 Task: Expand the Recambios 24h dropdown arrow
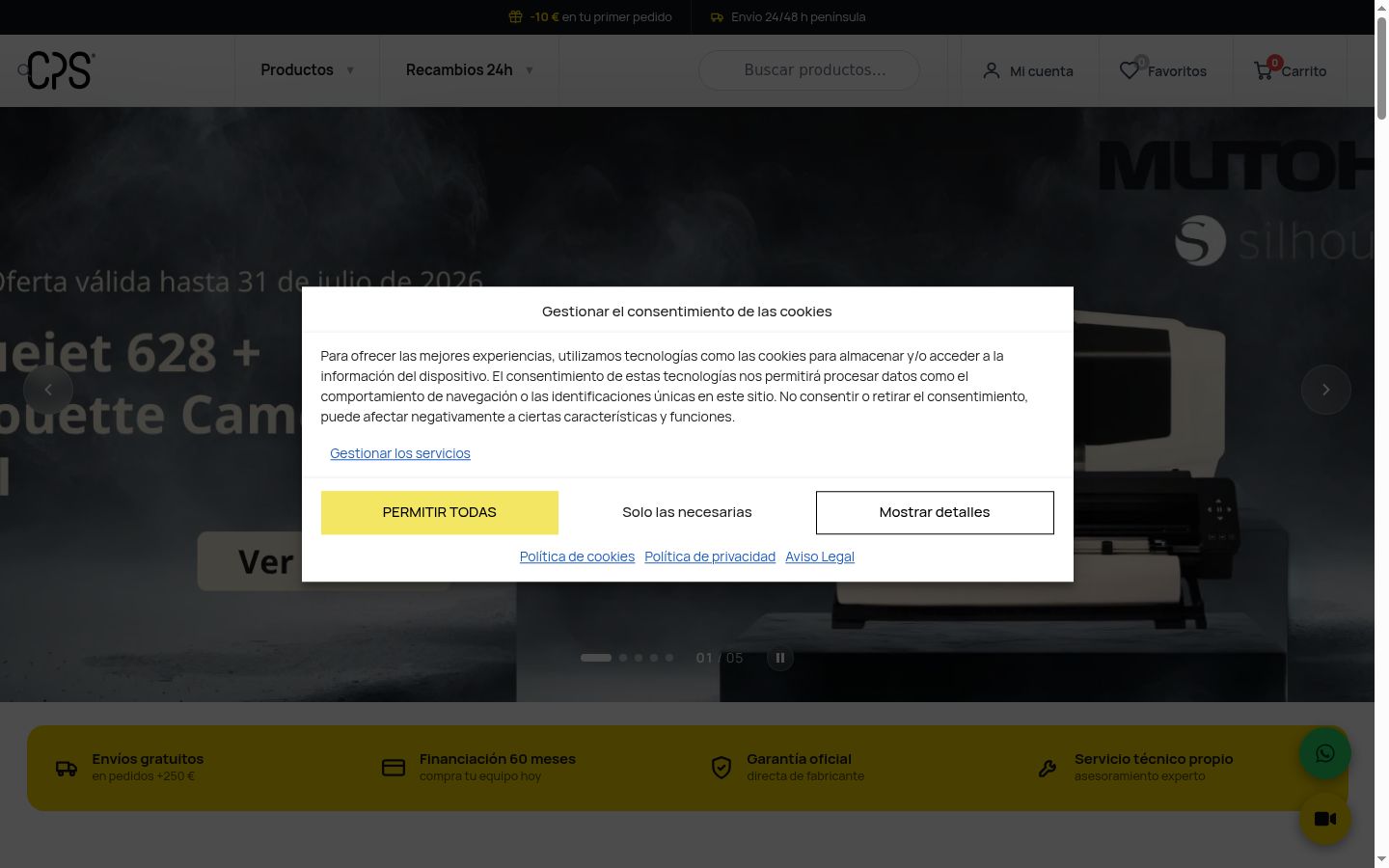pos(530,70)
